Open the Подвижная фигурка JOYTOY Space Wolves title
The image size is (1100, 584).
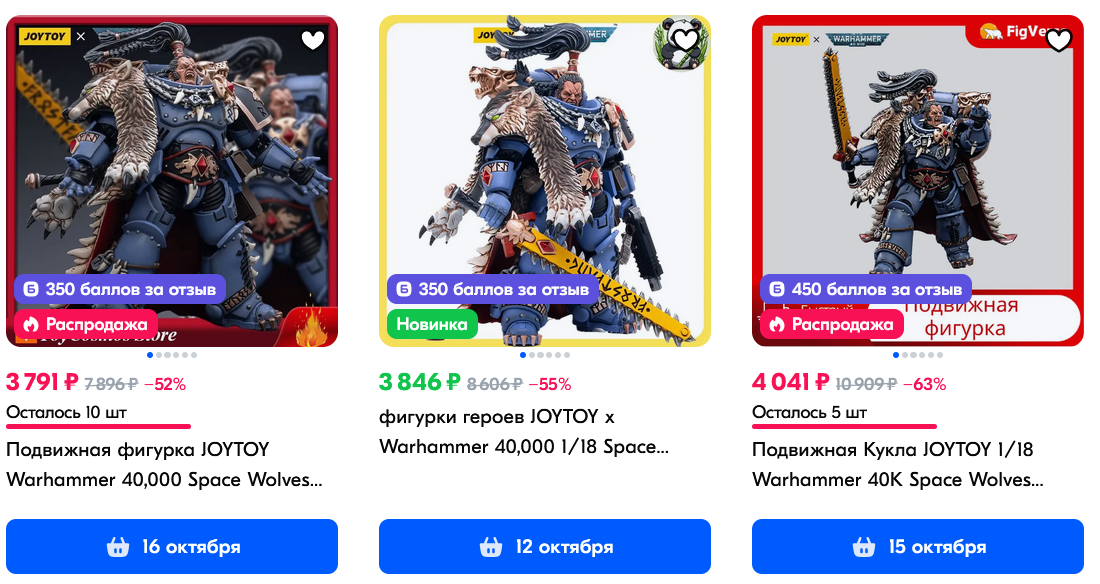click(x=164, y=464)
